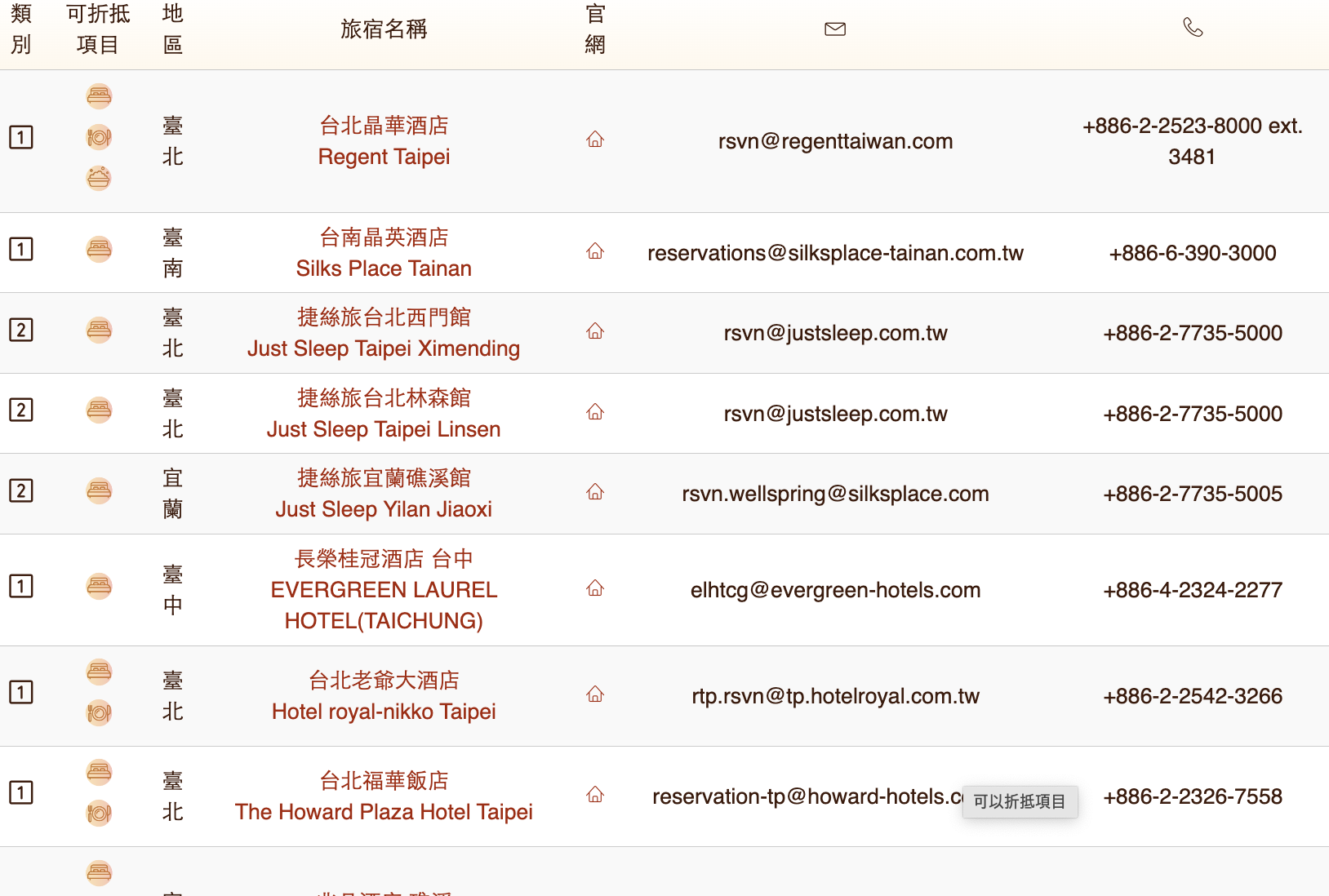This screenshot has width=1329, height=896.
Task: Open Hotel royal-nikko Taipei home icon
Action: (x=595, y=694)
